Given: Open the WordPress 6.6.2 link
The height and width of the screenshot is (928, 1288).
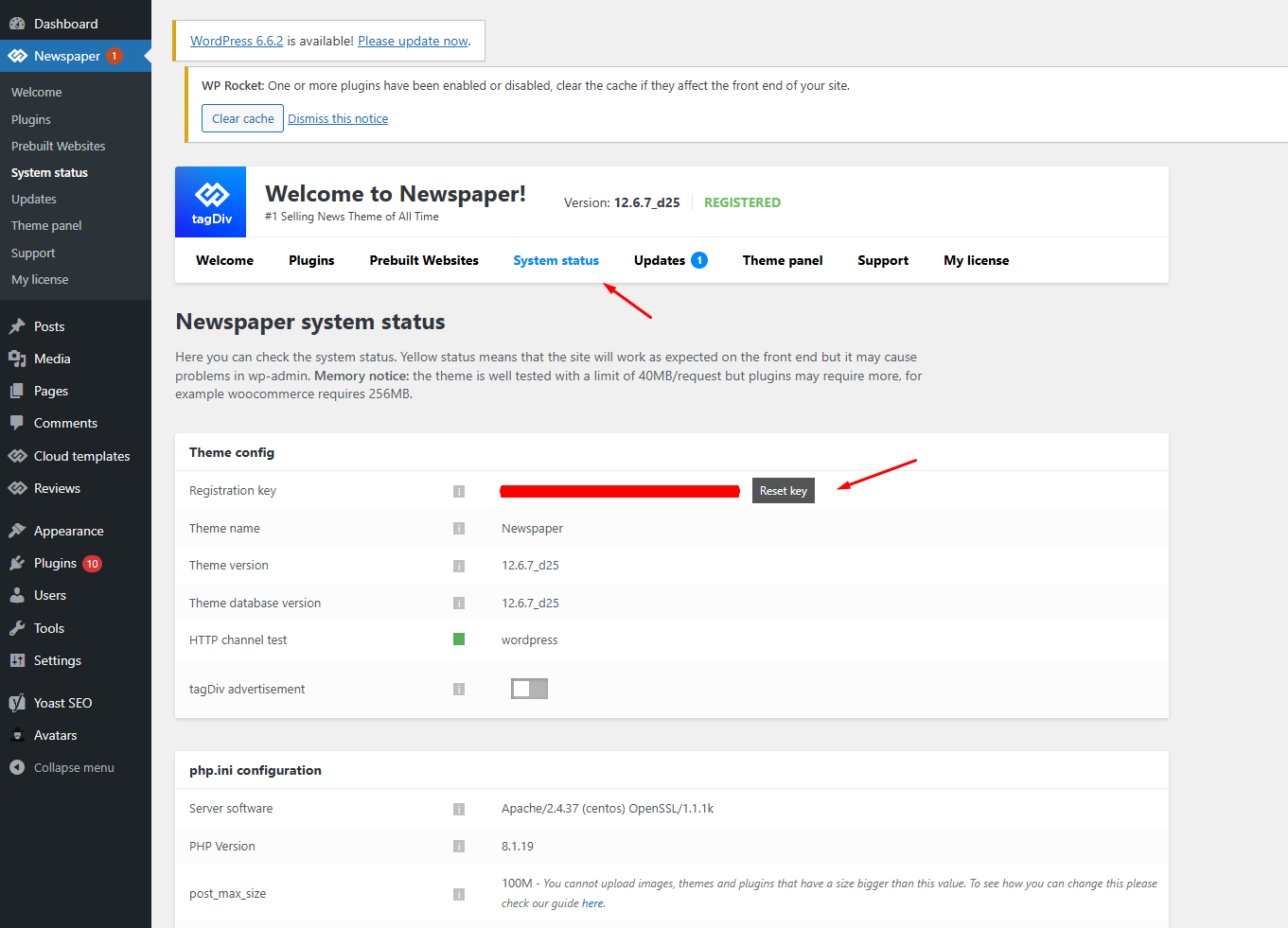Looking at the screenshot, I should pyautogui.click(x=237, y=41).
